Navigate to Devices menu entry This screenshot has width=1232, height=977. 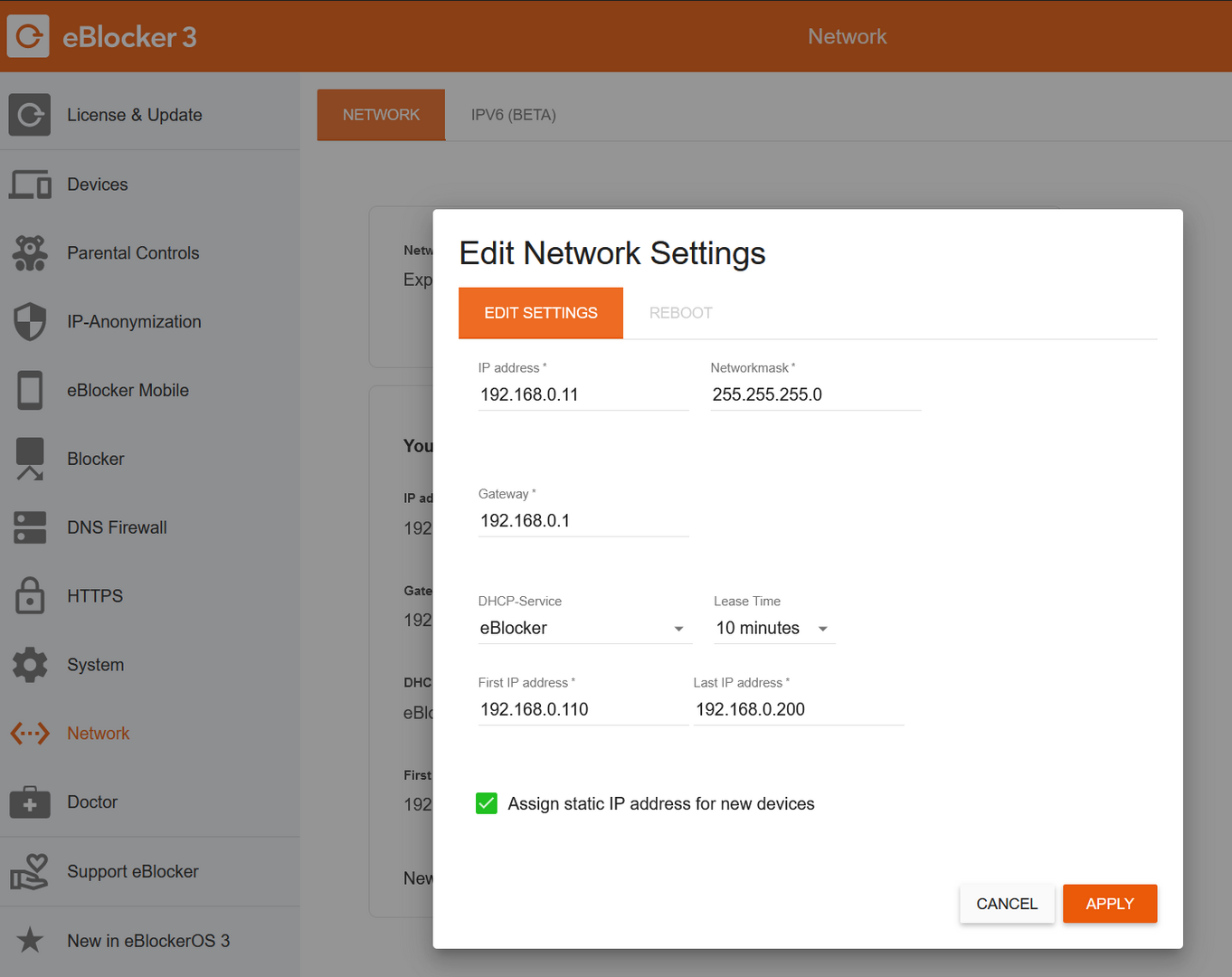click(x=98, y=185)
